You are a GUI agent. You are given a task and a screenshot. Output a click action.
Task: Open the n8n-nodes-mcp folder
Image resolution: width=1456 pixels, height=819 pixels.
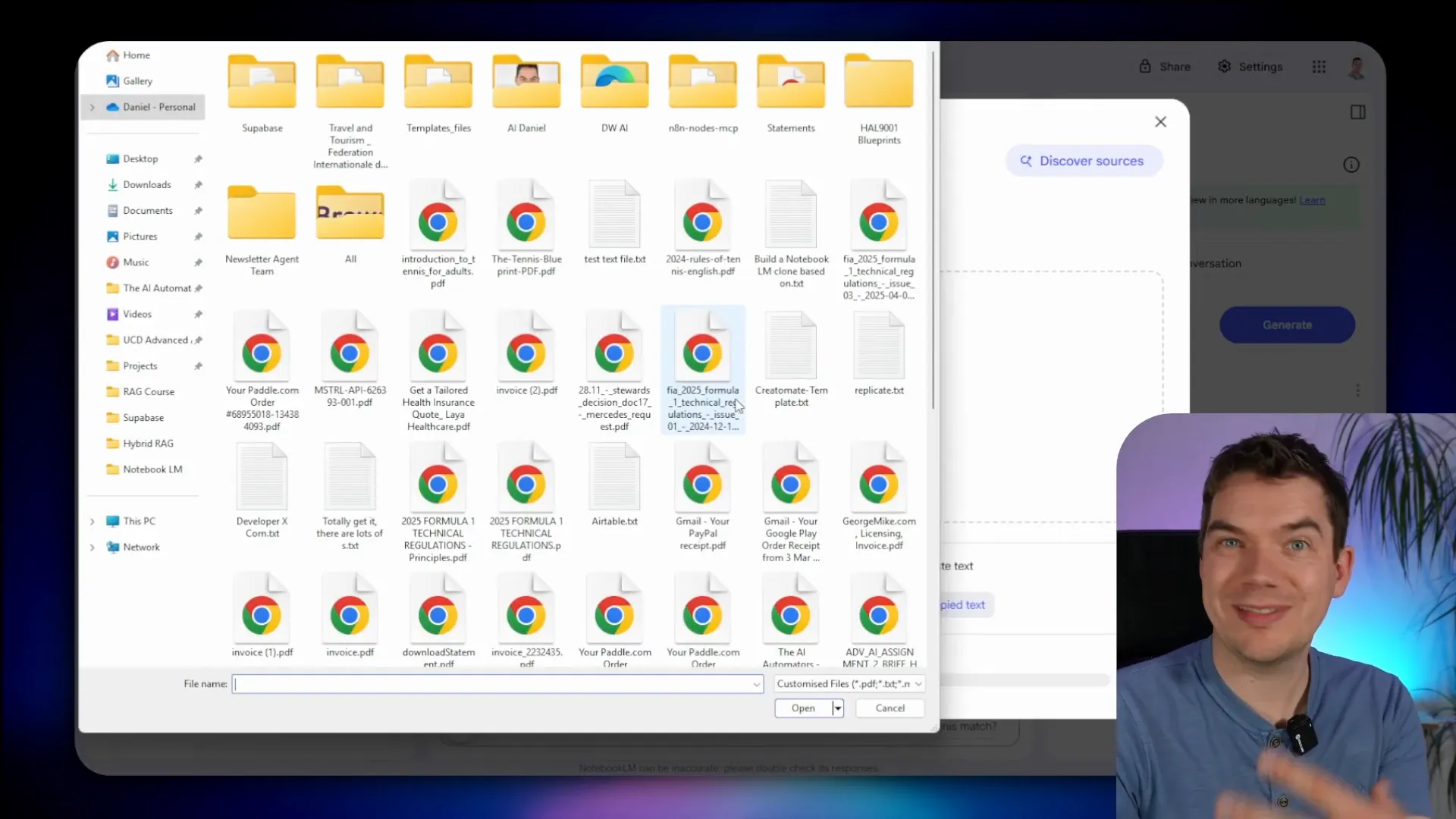pyautogui.click(x=703, y=93)
